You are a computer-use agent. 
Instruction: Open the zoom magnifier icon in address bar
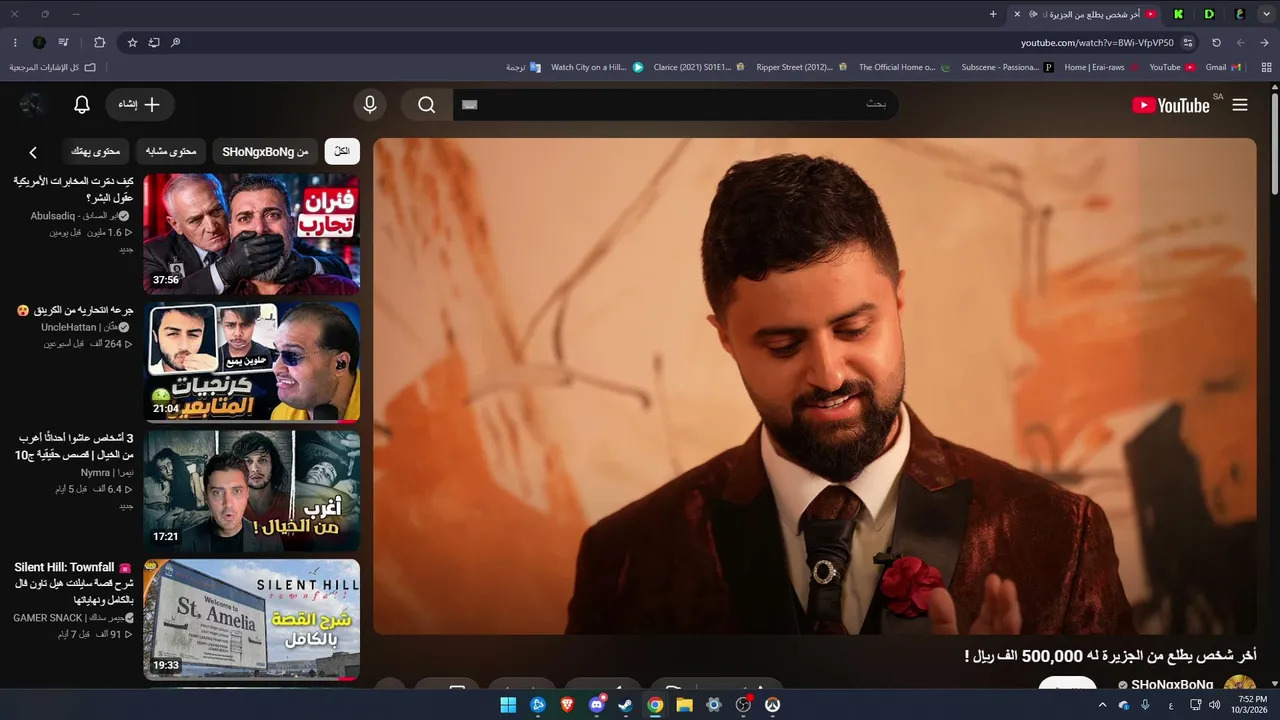click(x=176, y=43)
